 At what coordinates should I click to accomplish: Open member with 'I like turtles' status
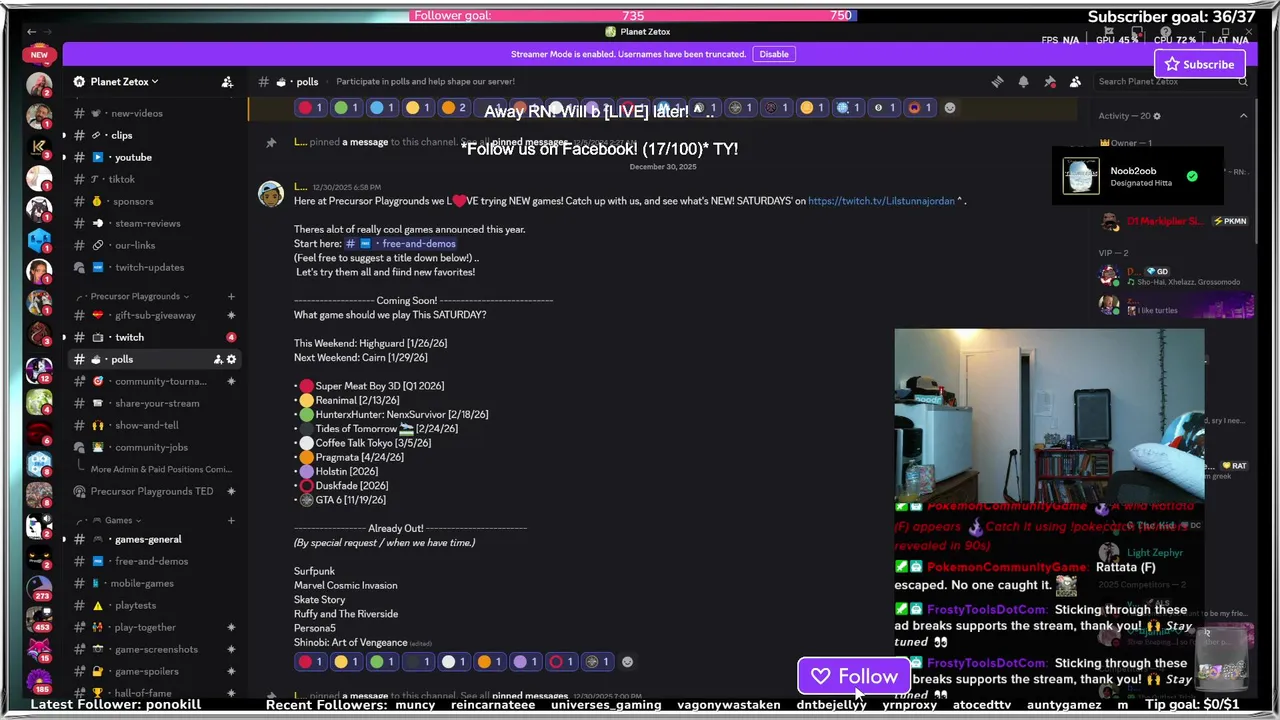[1175, 304]
